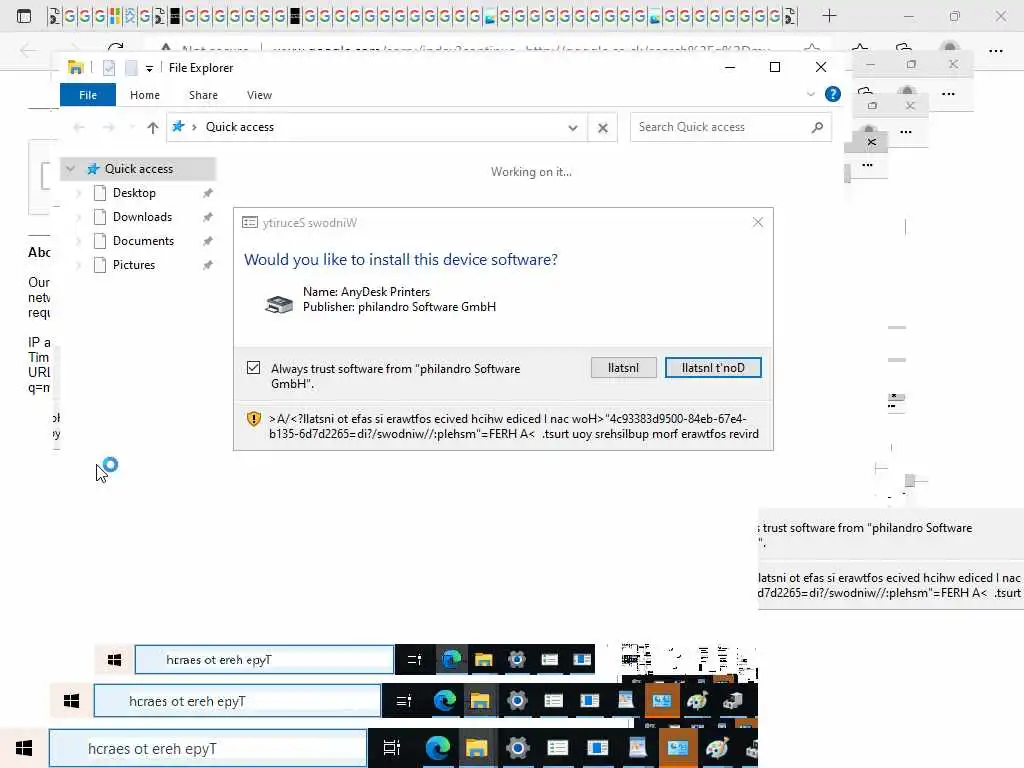Switch to the Home ribbon tab

tap(144, 95)
